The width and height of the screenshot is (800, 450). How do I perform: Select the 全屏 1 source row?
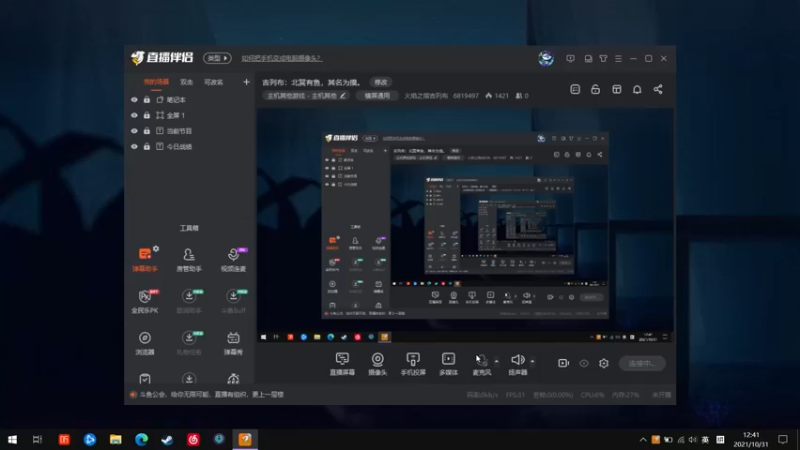click(x=189, y=115)
